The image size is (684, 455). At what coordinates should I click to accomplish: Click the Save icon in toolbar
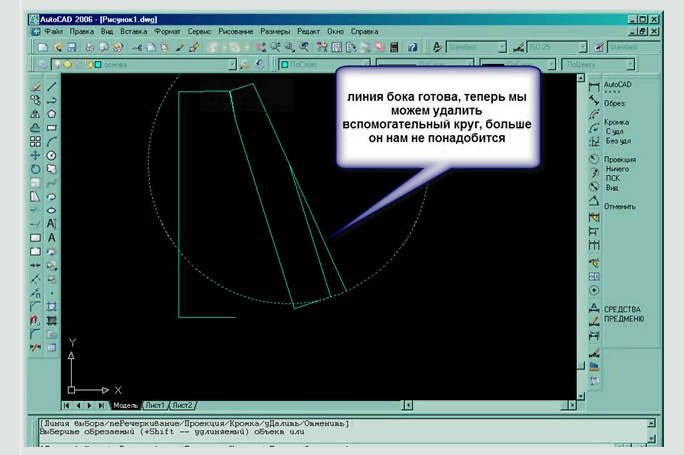pyautogui.click(x=72, y=47)
